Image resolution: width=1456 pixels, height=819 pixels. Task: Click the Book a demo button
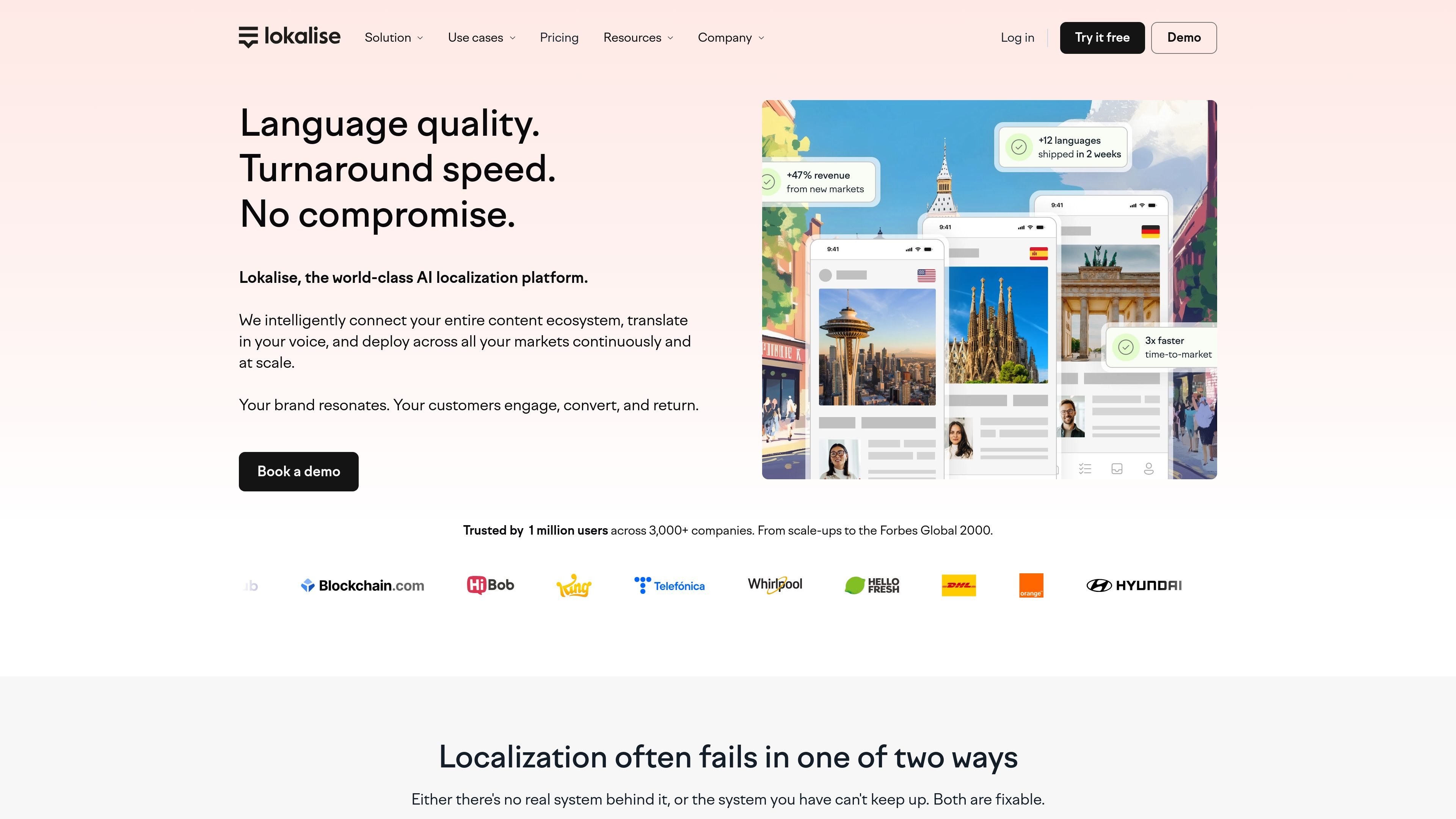pyautogui.click(x=298, y=471)
